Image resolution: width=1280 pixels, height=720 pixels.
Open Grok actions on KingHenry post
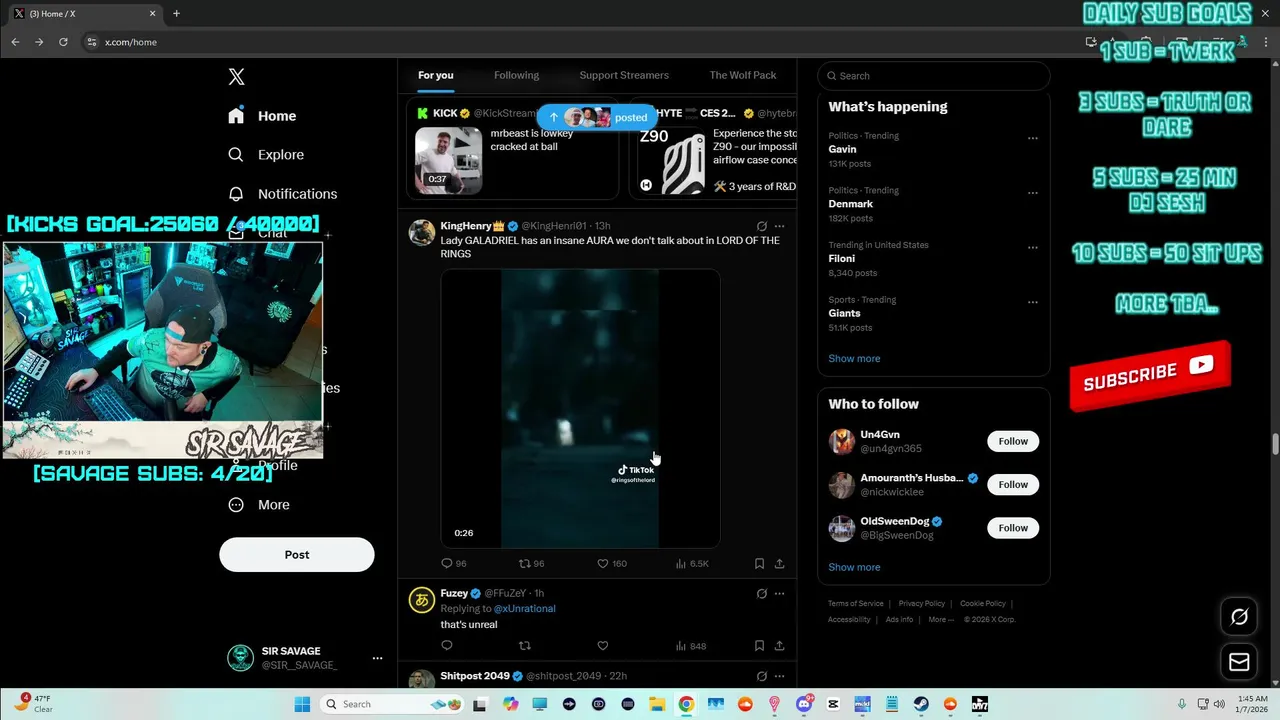coord(761,226)
